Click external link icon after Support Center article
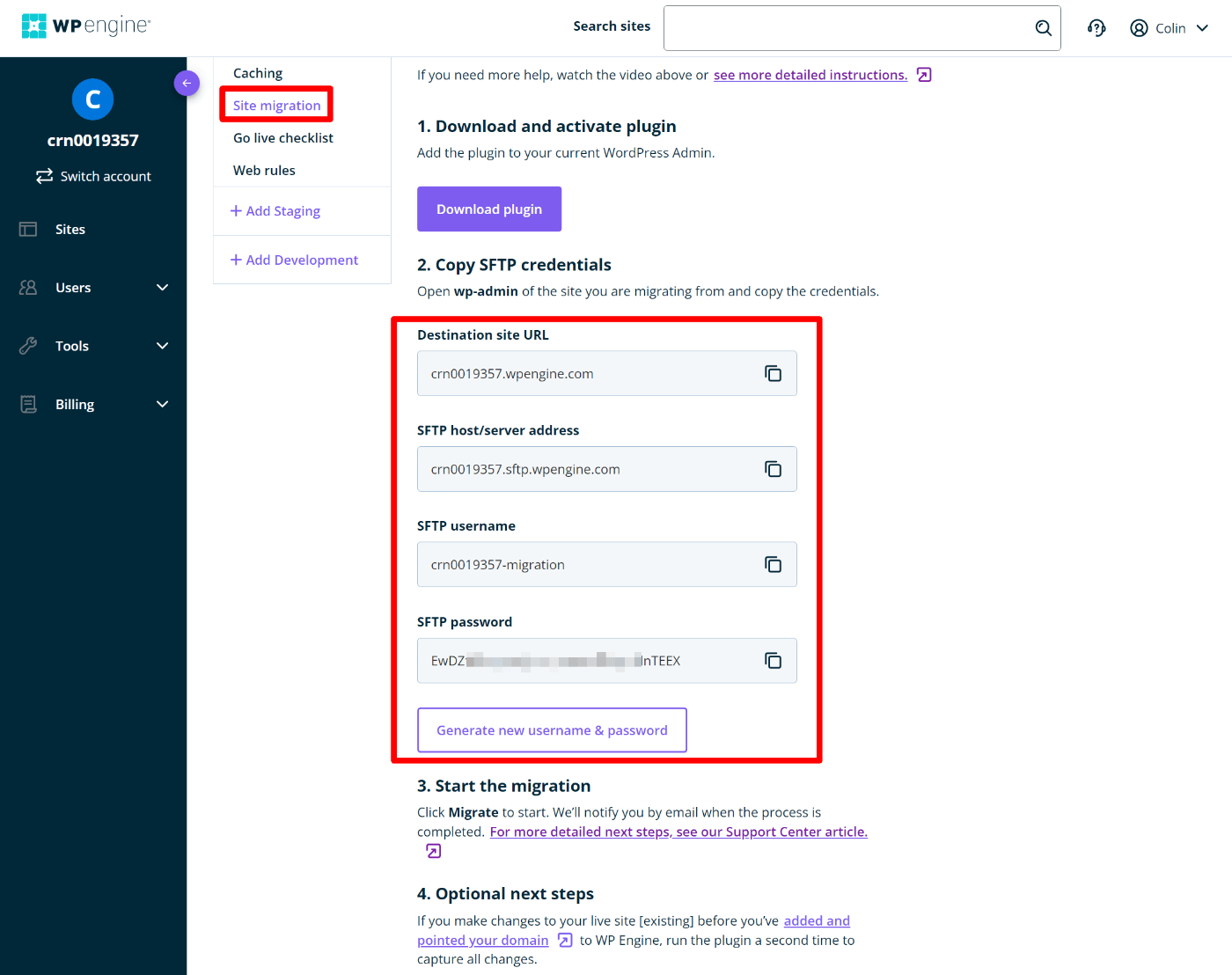The height and width of the screenshot is (975, 1232). pos(433,851)
